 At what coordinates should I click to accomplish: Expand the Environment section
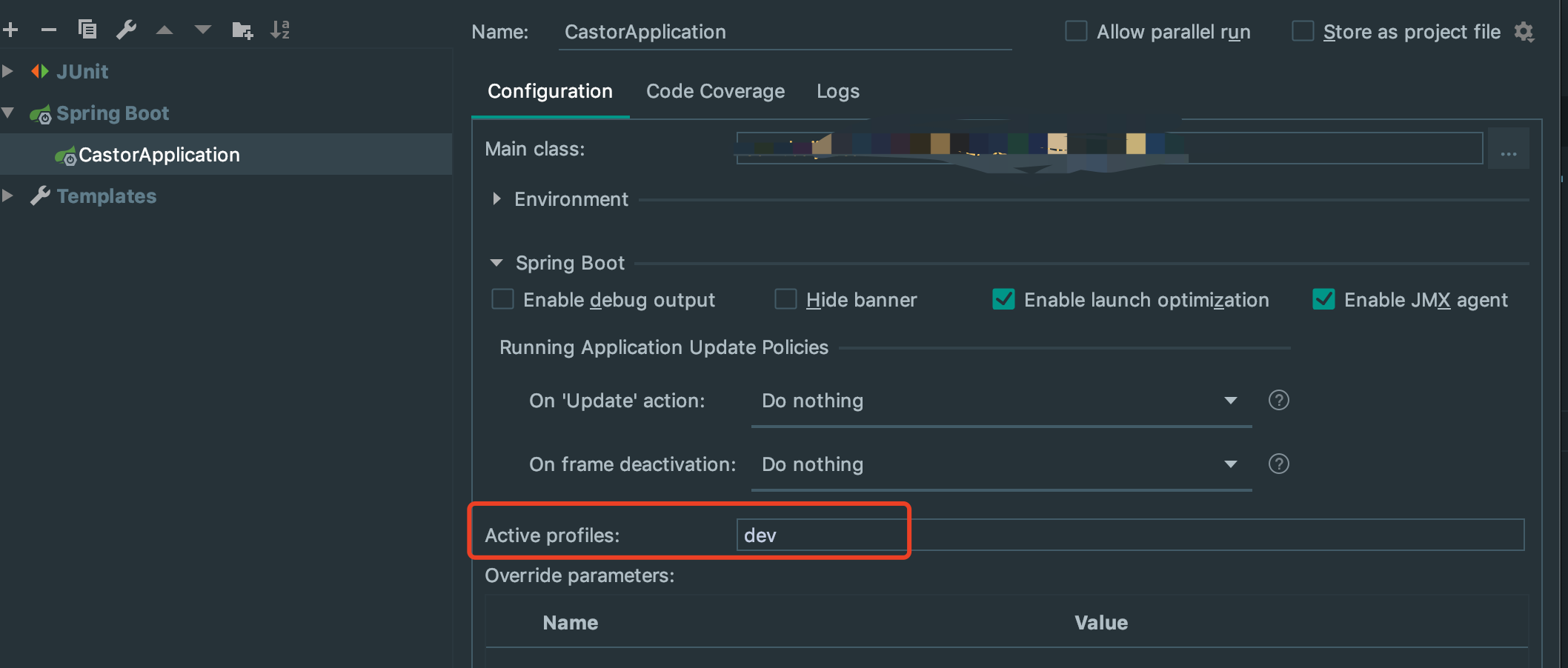[x=497, y=198]
